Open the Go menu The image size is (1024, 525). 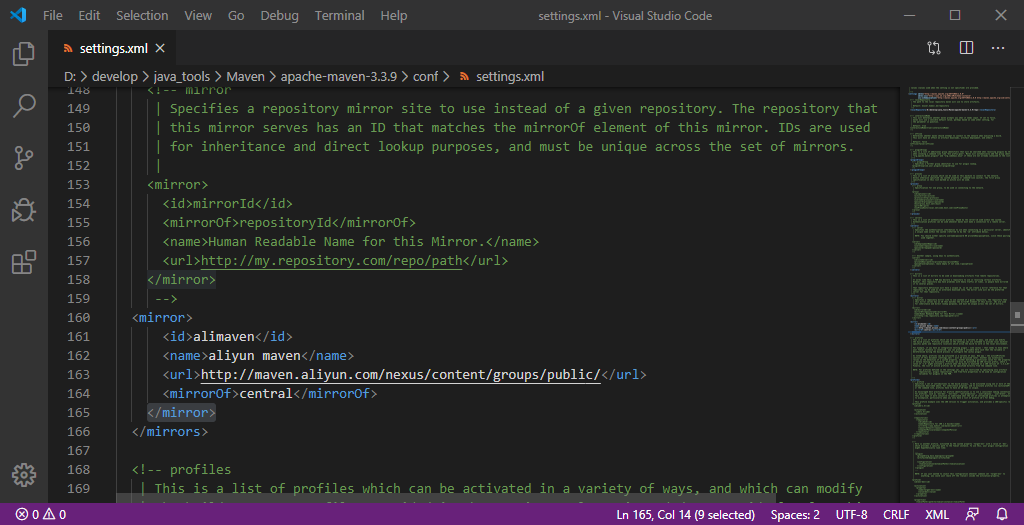(236, 15)
